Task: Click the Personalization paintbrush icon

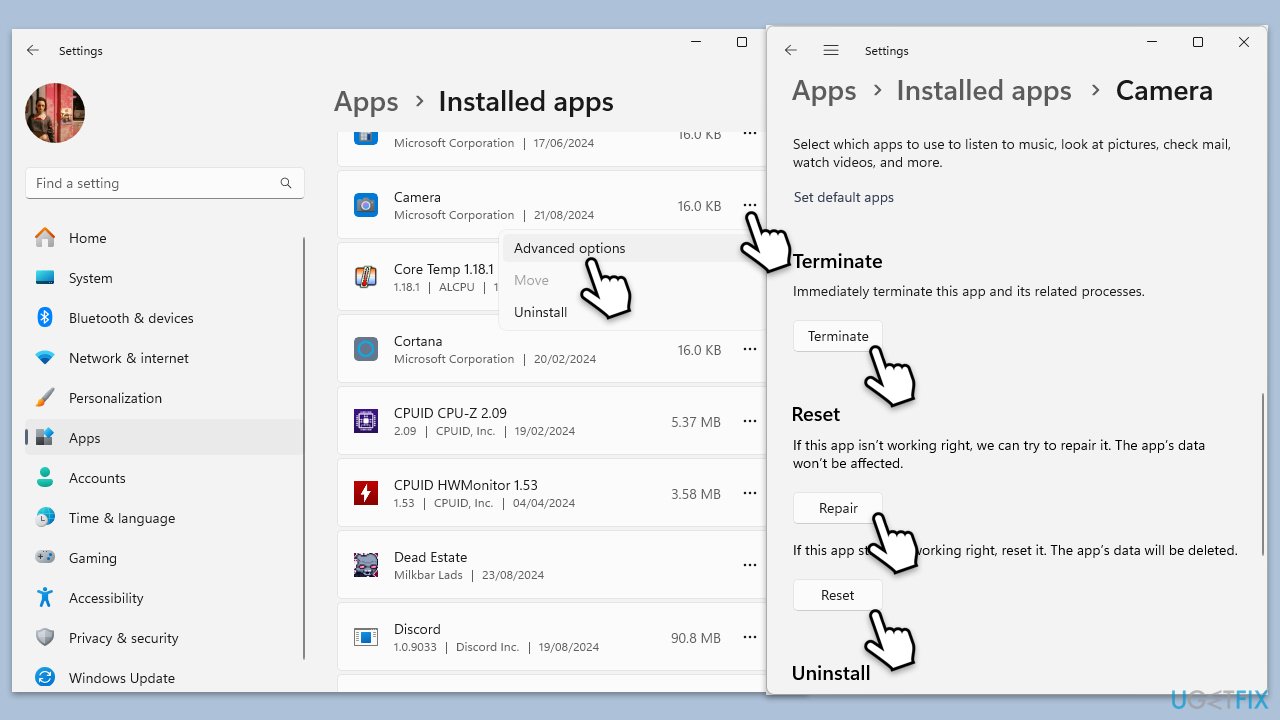Action: (45, 398)
